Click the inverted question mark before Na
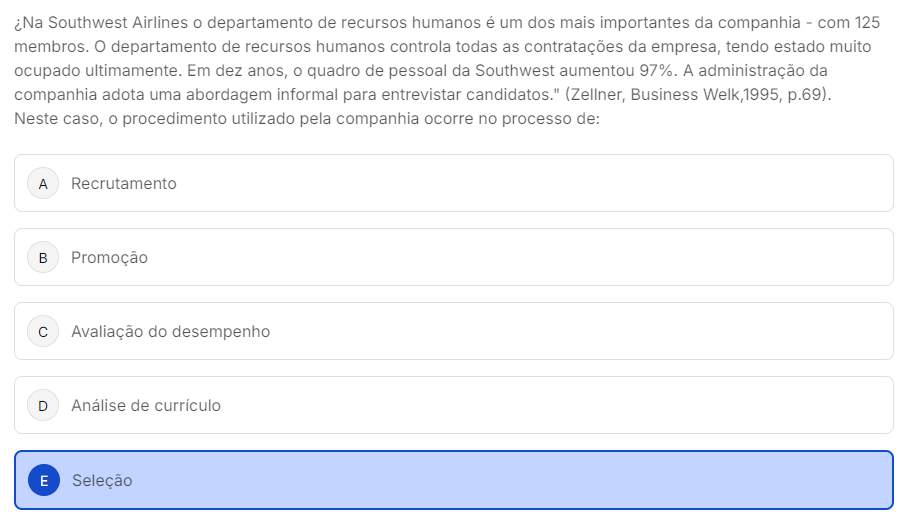This screenshot has width=908, height=522. [x=18, y=24]
